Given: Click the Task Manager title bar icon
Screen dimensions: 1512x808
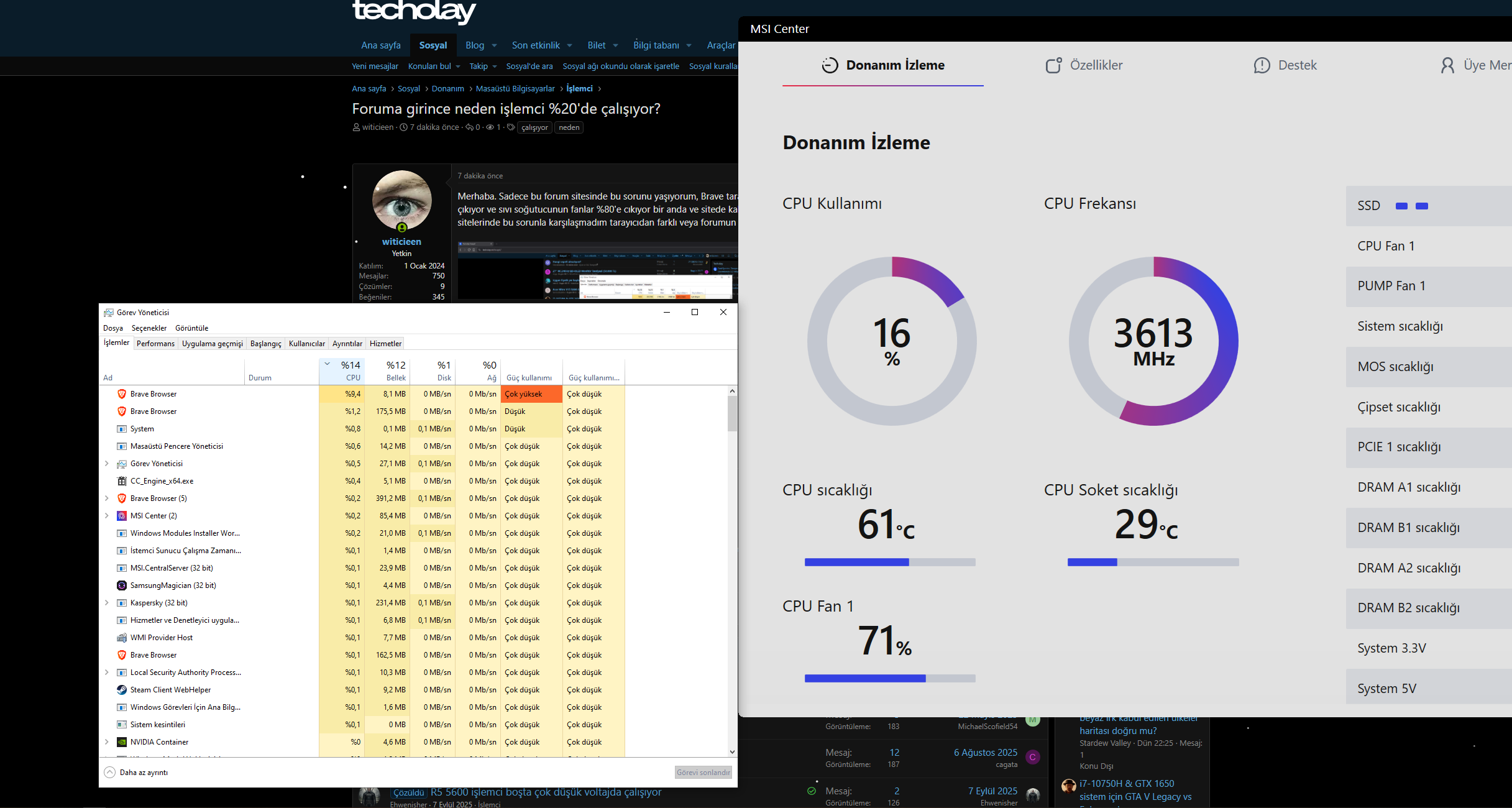Looking at the screenshot, I should (109, 313).
